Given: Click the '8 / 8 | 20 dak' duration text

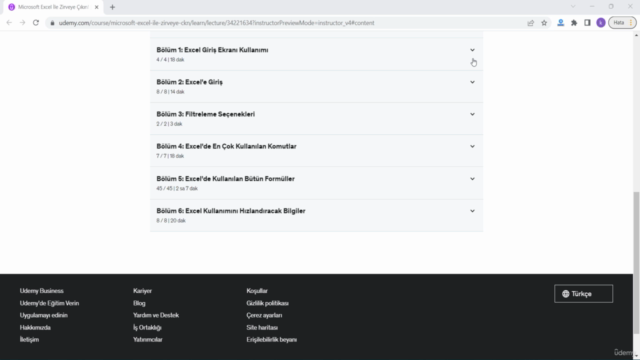Looking at the screenshot, I should click(x=171, y=221).
